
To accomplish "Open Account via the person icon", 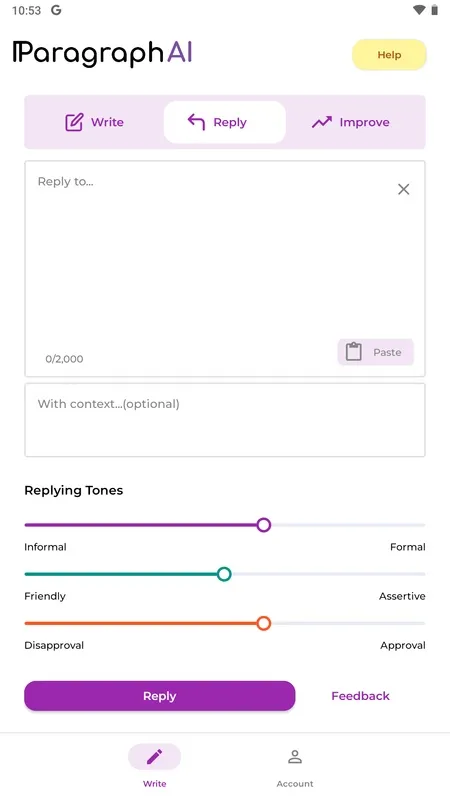I will pos(295,757).
